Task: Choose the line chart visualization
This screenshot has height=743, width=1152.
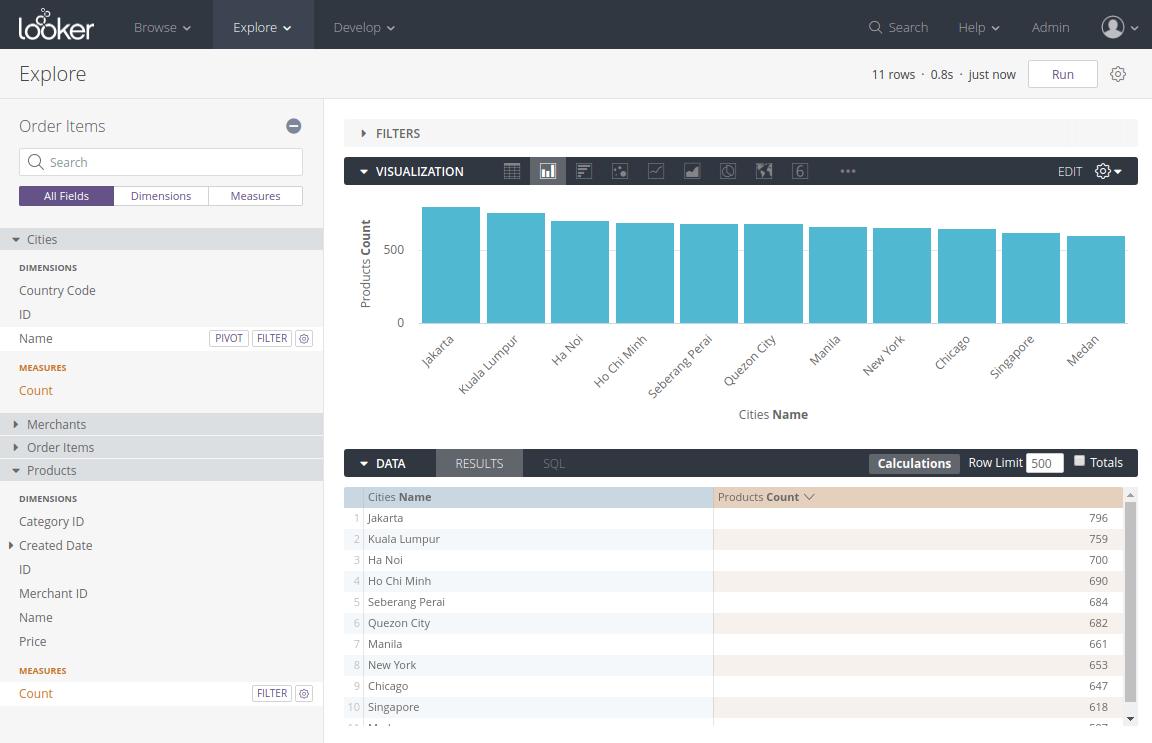Action: point(656,170)
